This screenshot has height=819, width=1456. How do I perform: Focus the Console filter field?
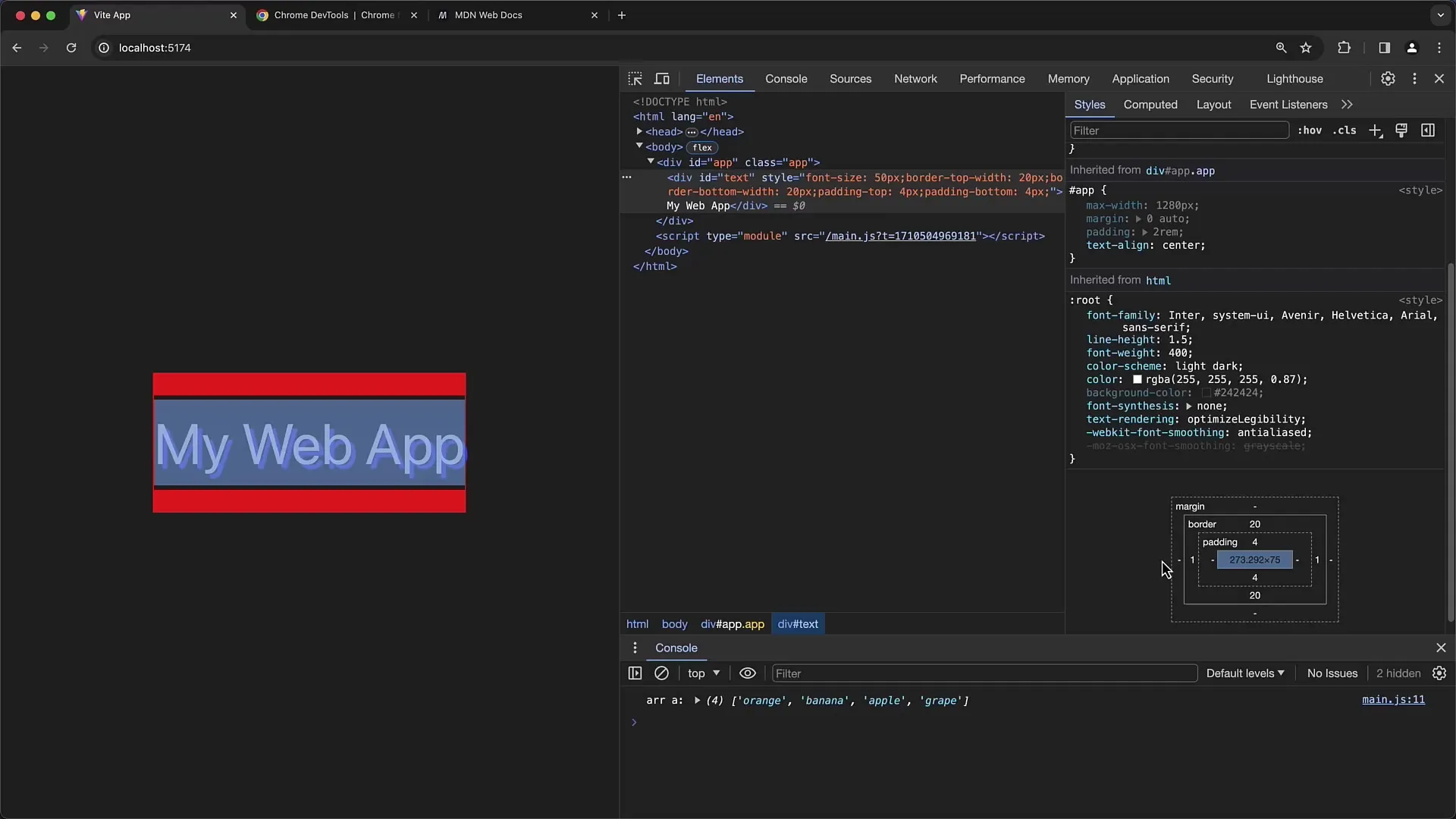[x=984, y=673]
